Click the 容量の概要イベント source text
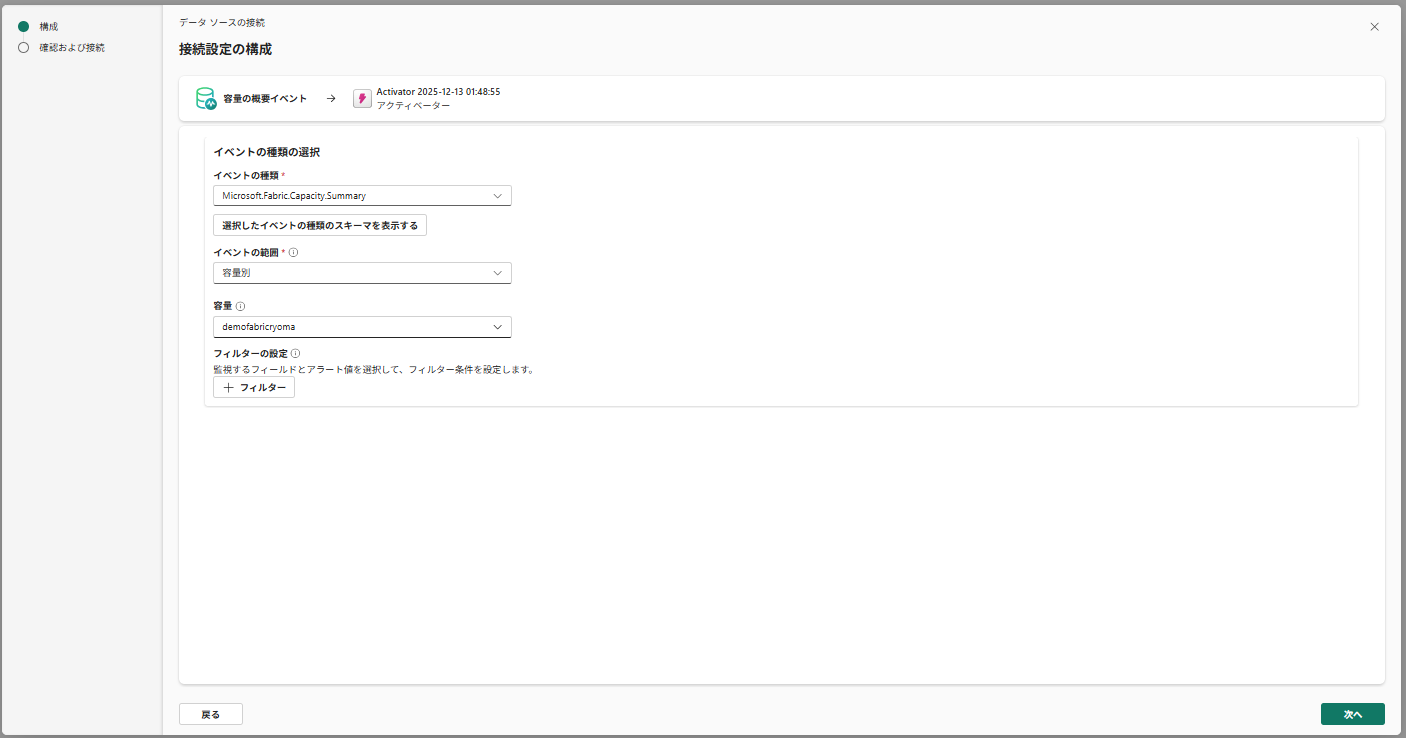1406x738 pixels. pyautogui.click(x=265, y=99)
